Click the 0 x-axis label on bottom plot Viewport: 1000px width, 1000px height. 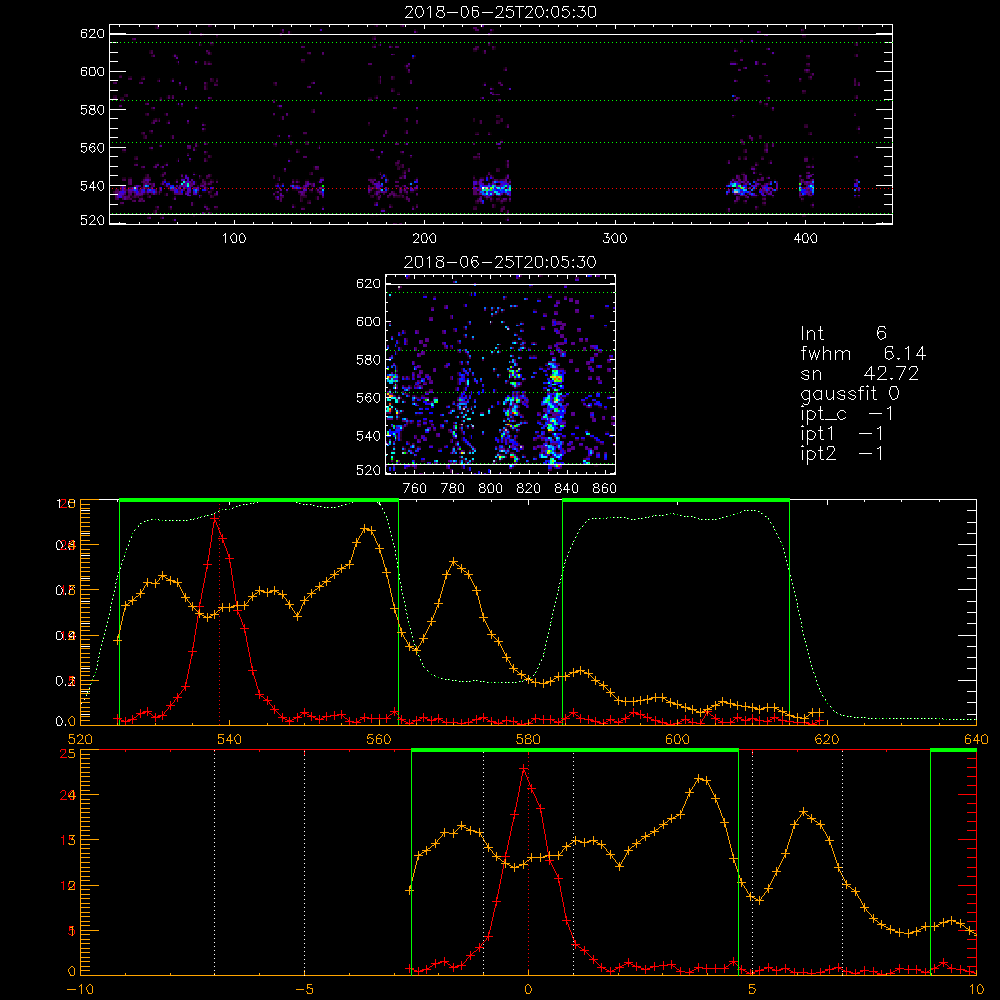click(x=528, y=989)
